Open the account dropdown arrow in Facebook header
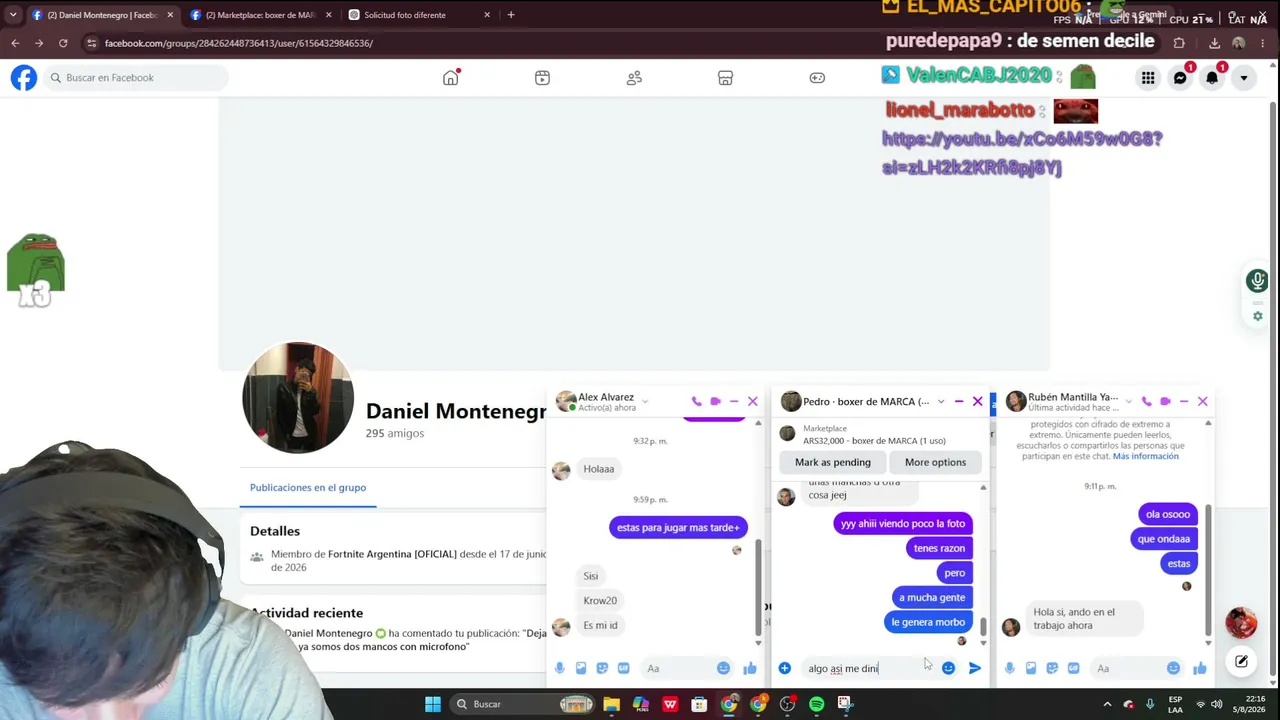Viewport: 1280px width, 720px height. coord(1244,78)
